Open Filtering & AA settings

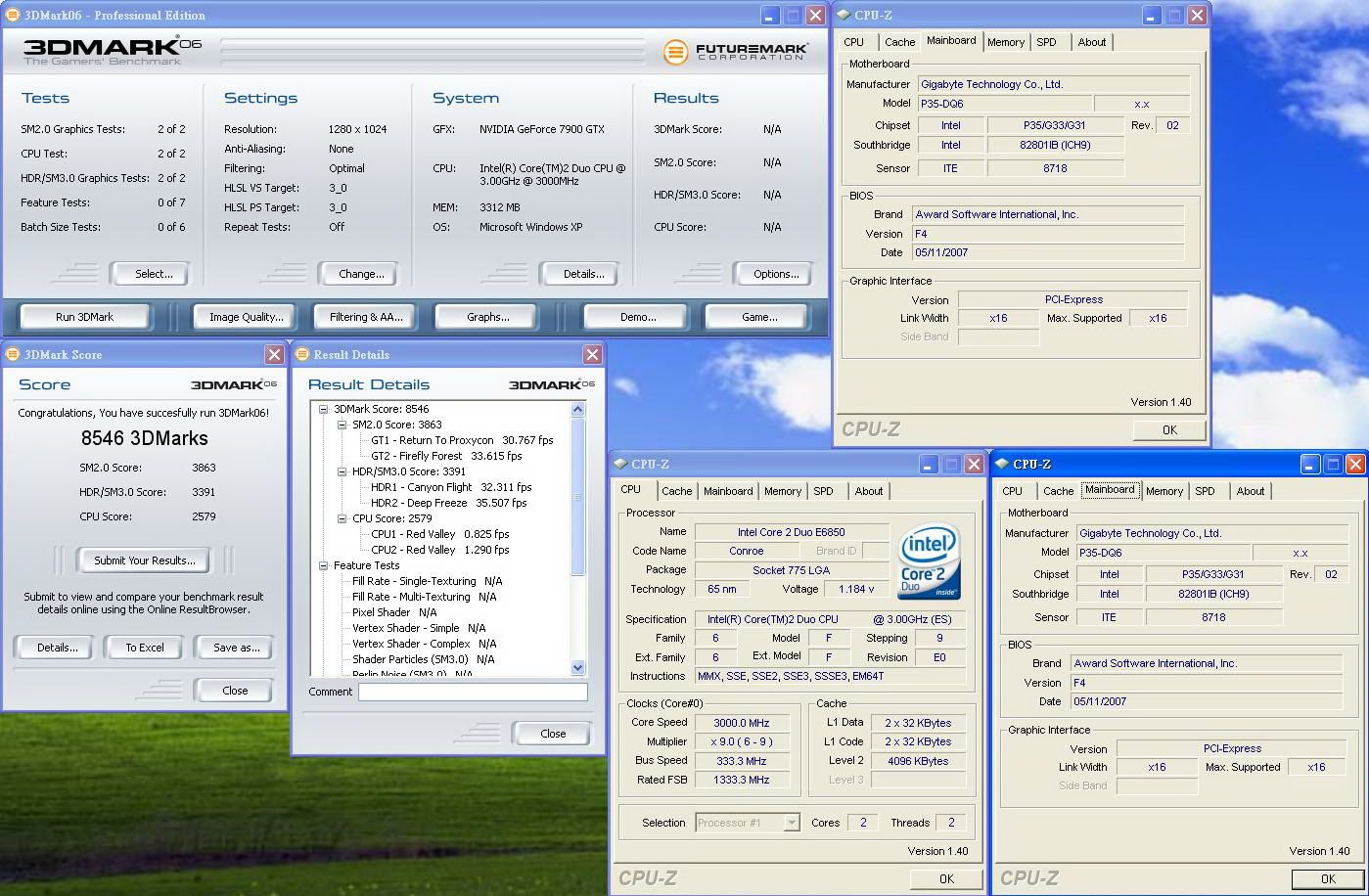[x=366, y=317]
